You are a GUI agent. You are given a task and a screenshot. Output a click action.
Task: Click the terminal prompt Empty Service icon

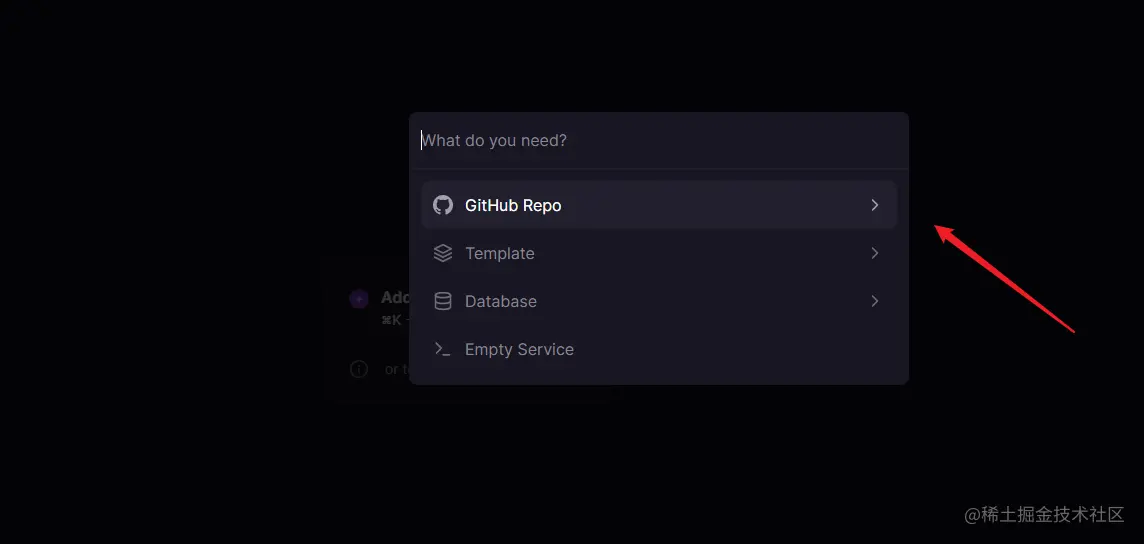pyautogui.click(x=443, y=349)
